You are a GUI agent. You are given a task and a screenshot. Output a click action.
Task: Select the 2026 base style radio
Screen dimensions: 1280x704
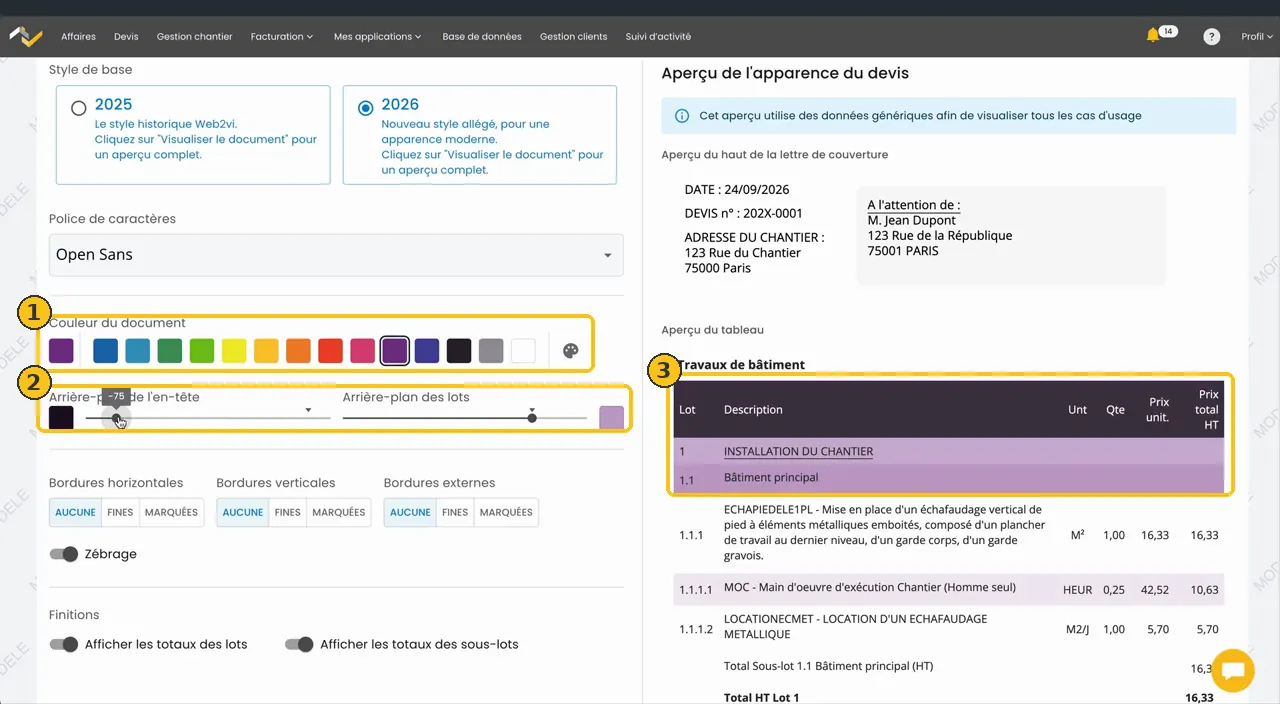pyautogui.click(x=365, y=108)
